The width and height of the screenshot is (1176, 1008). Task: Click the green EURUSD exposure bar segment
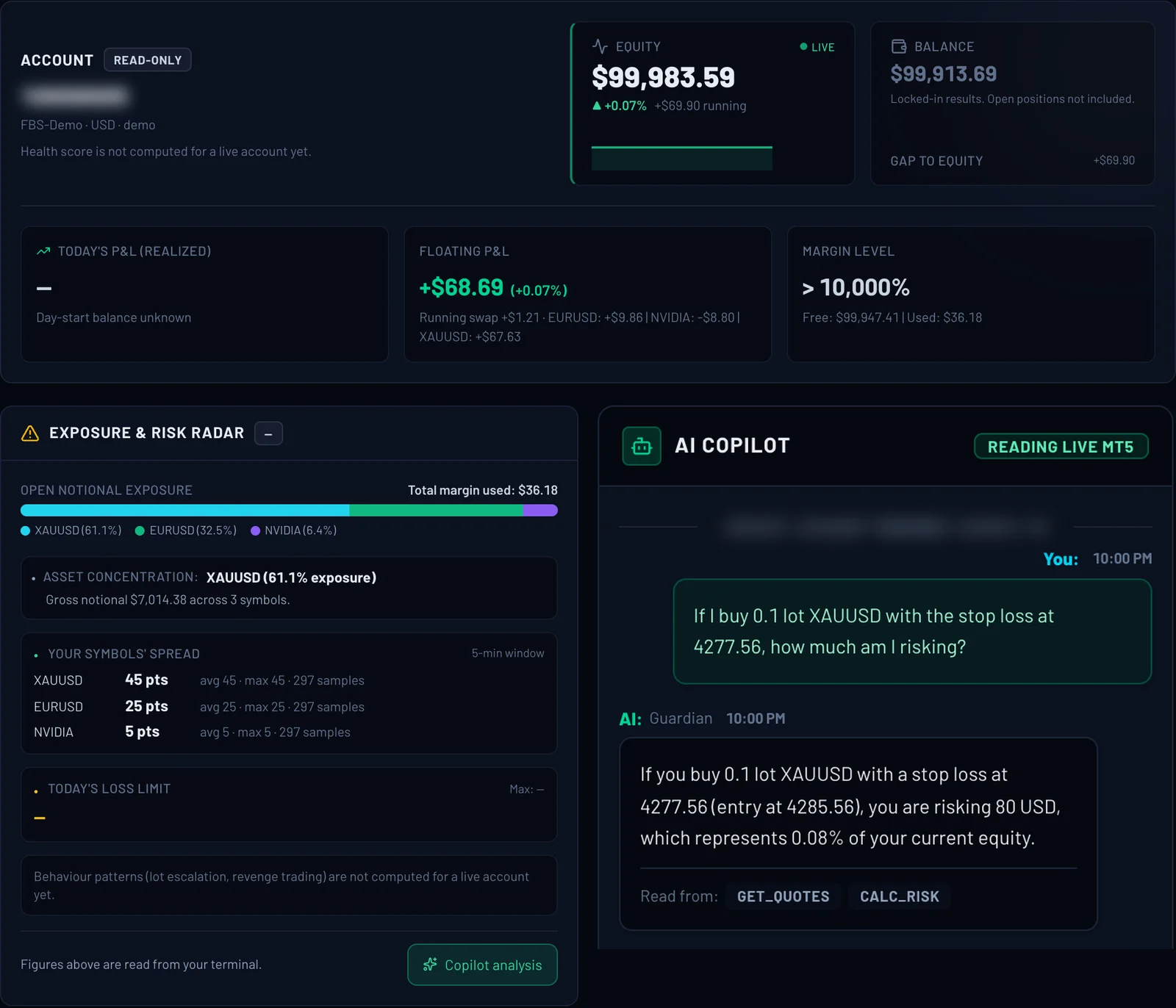click(x=436, y=510)
